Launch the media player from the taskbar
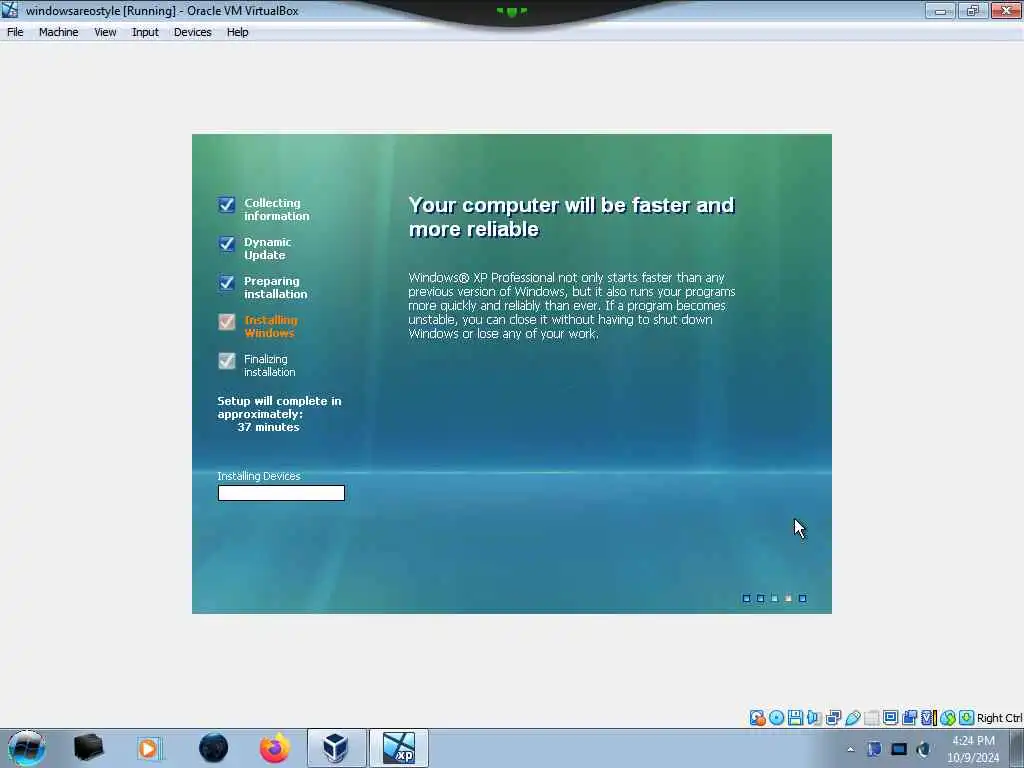Image resolution: width=1024 pixels, height=768 pixels. coord(149,748)
